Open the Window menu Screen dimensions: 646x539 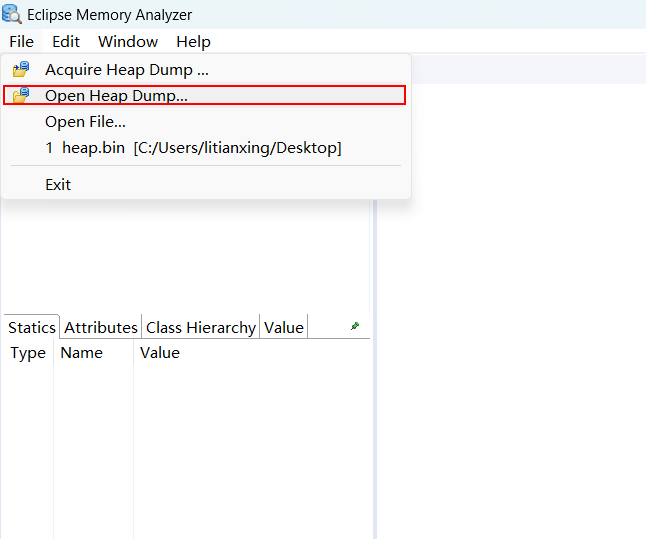point(128,42)
